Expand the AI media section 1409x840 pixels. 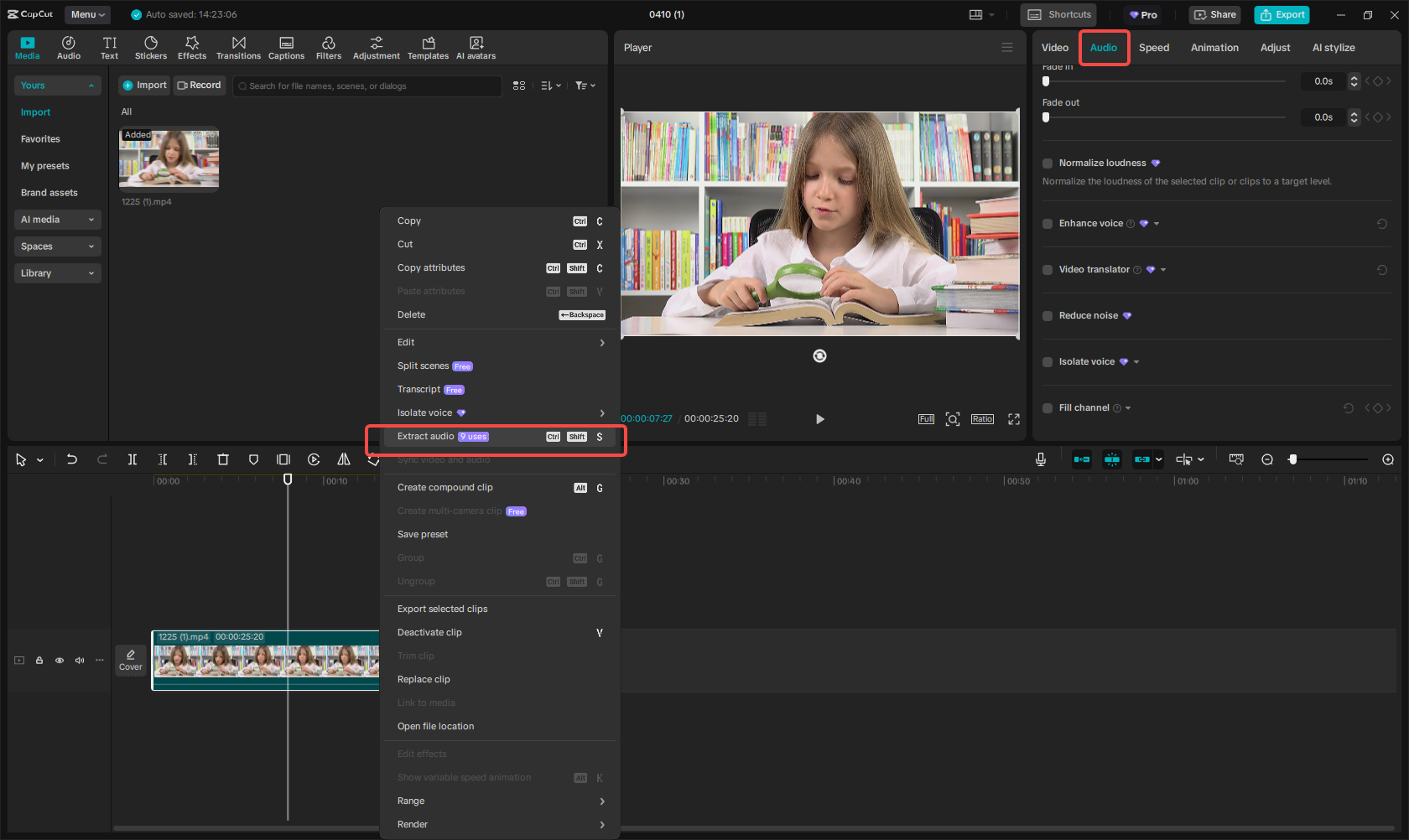point(57,220)
